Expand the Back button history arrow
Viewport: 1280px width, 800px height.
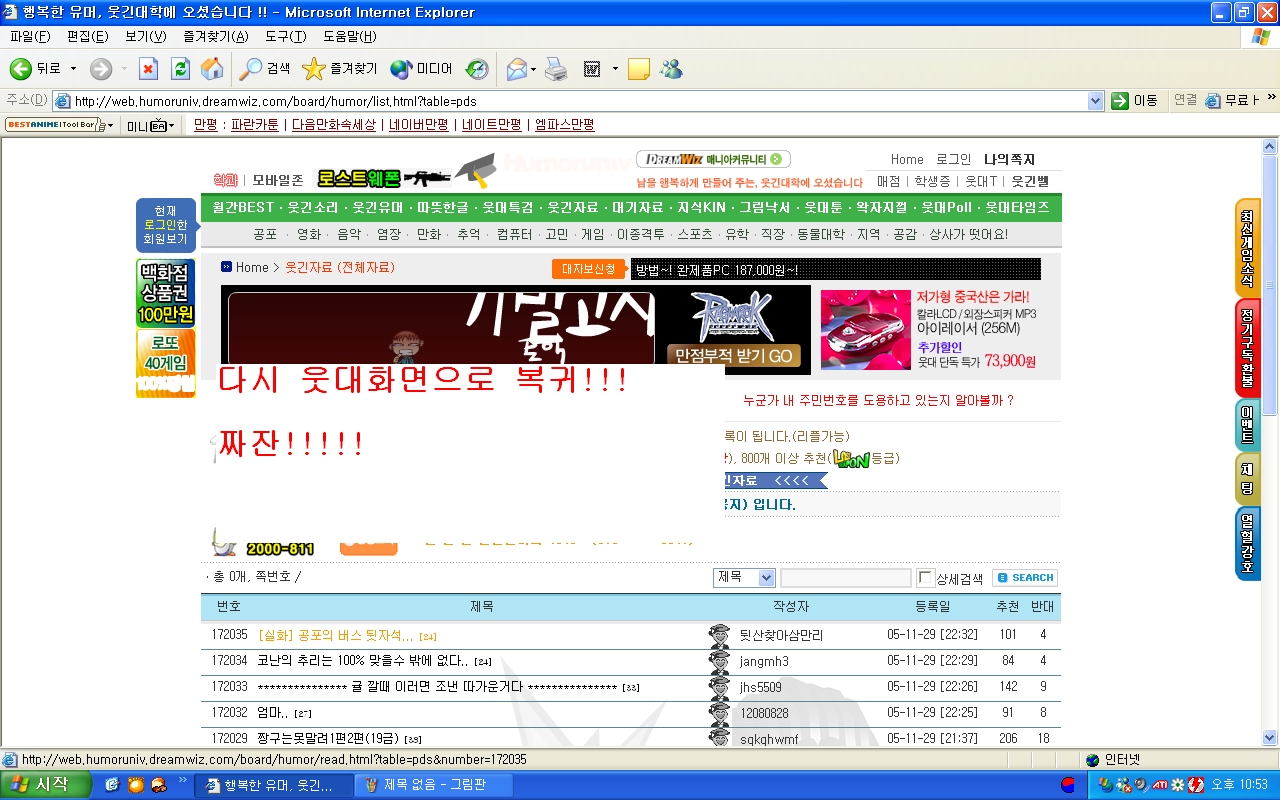coord(73,69)
